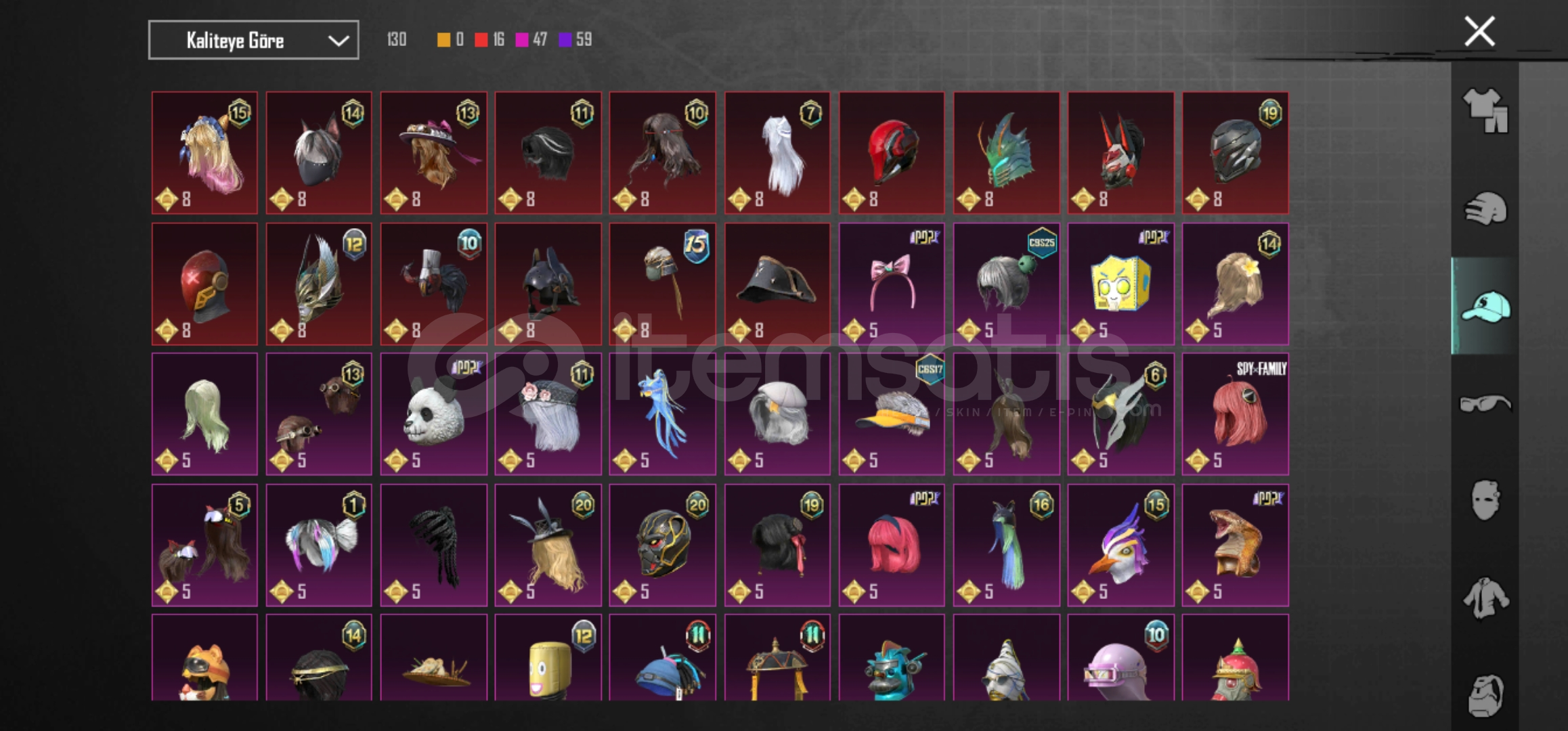
Task: Open the sunglasses category icon
Action: pyautogui.click(x=1485, y=404)
